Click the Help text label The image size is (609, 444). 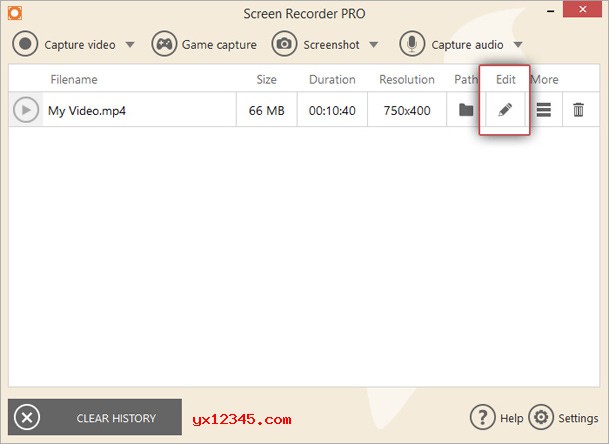click(x=512, y=418)
